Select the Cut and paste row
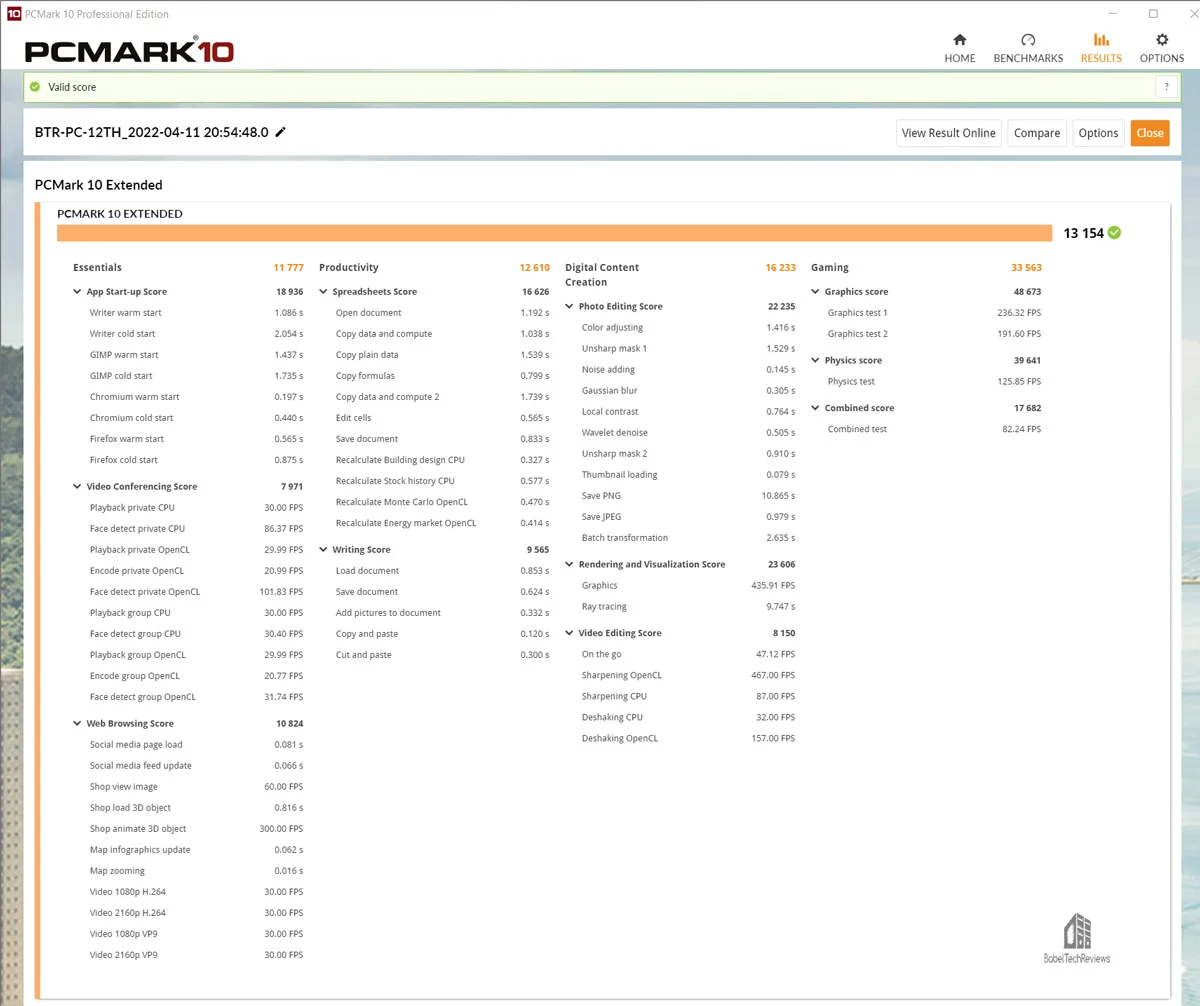Viewport: 1200px width, 1006px height. [442, 655]
